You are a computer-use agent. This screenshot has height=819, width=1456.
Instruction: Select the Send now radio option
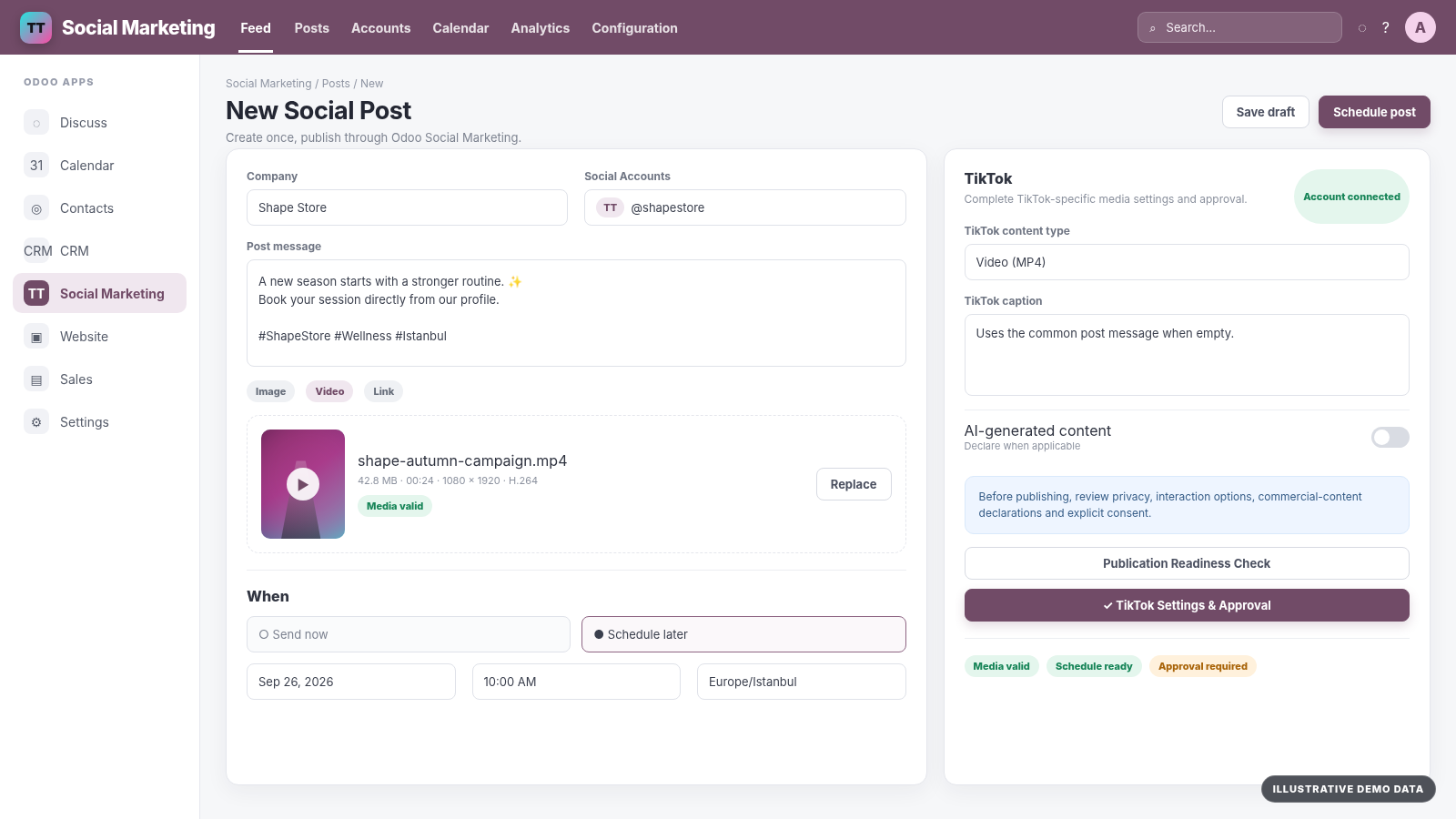coord(409,634)
